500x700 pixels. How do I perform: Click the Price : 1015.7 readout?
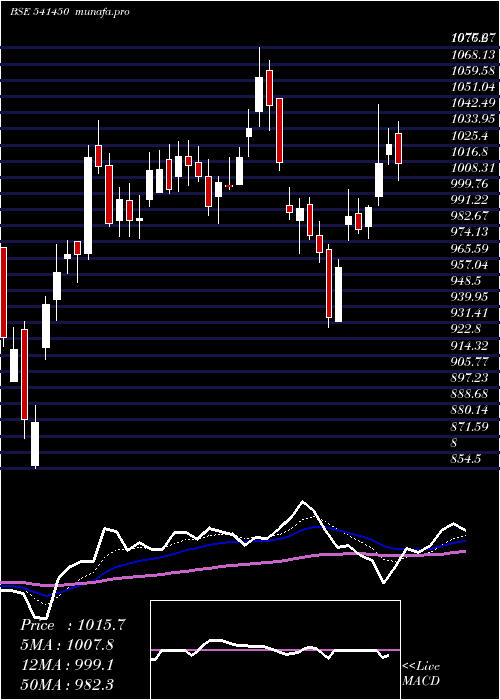[72, 625]
